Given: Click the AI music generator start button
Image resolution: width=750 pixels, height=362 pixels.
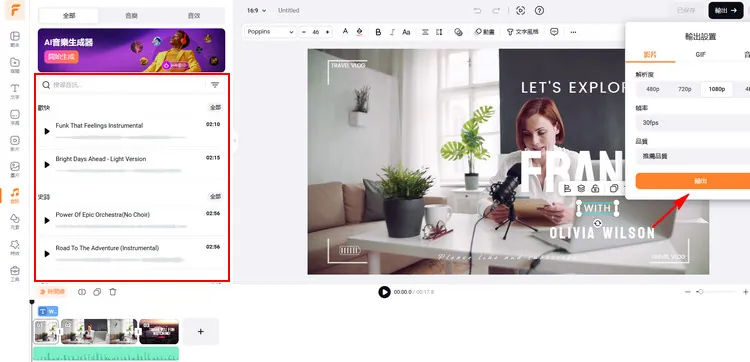Looking at the screenshot, I should pos(61,57).
